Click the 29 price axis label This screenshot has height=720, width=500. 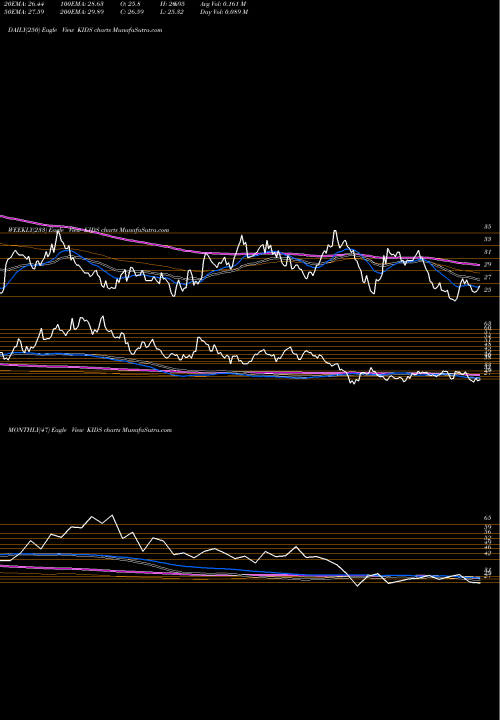488,264
